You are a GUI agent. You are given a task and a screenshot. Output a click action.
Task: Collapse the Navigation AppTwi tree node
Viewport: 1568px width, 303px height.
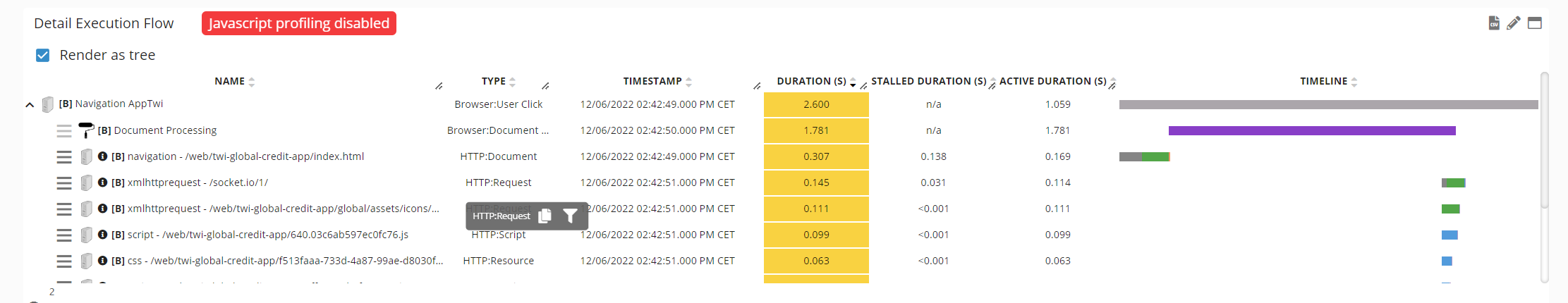30,105
